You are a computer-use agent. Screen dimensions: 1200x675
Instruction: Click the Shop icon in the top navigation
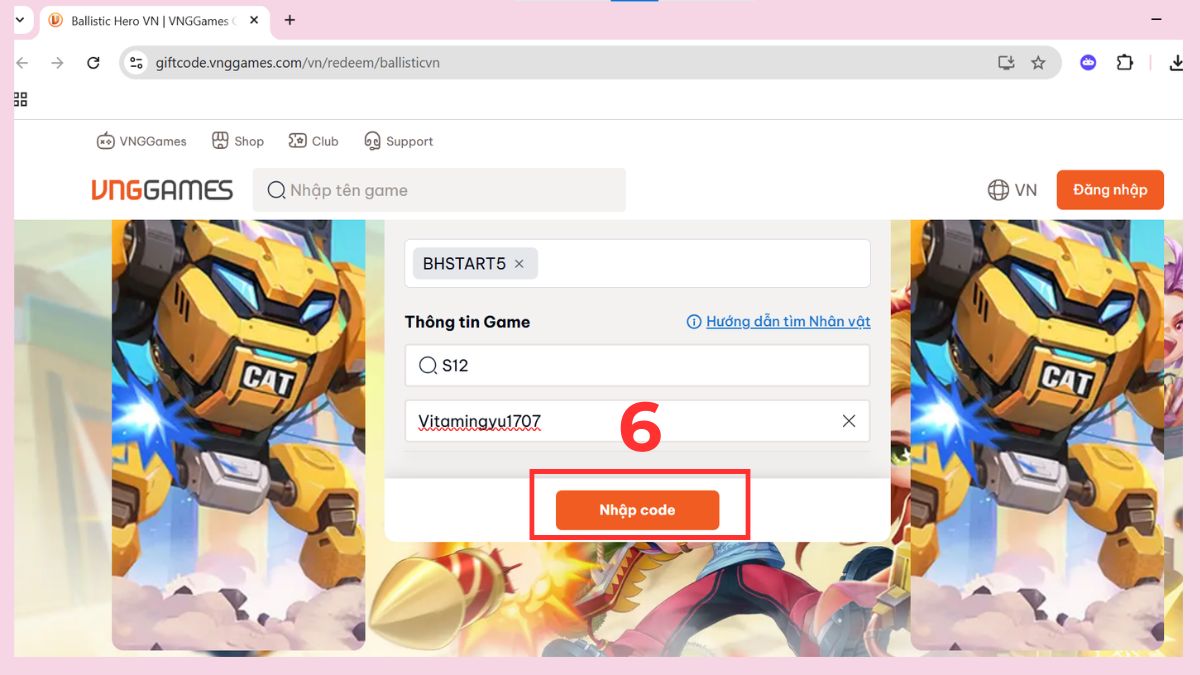(220, 140)
